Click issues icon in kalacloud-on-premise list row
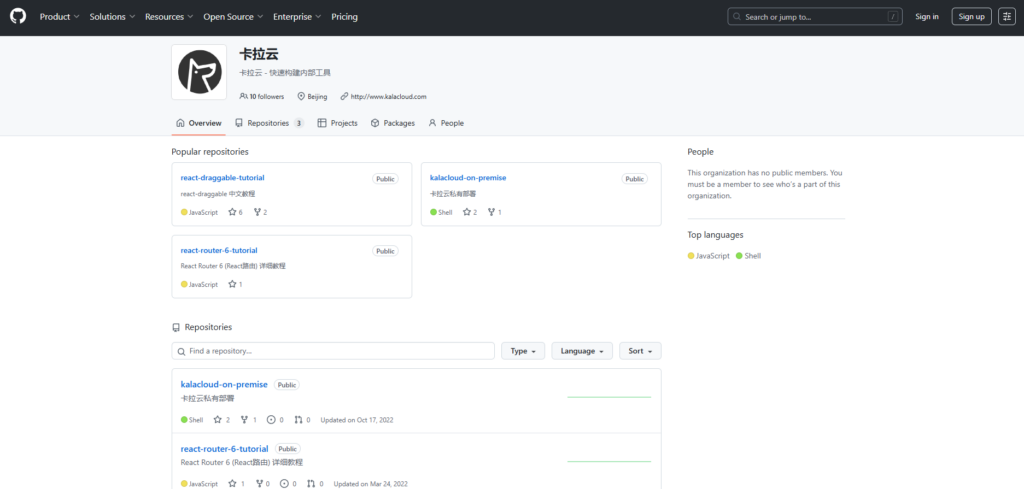Screen dimensions: 1024x489 [271, 420]
